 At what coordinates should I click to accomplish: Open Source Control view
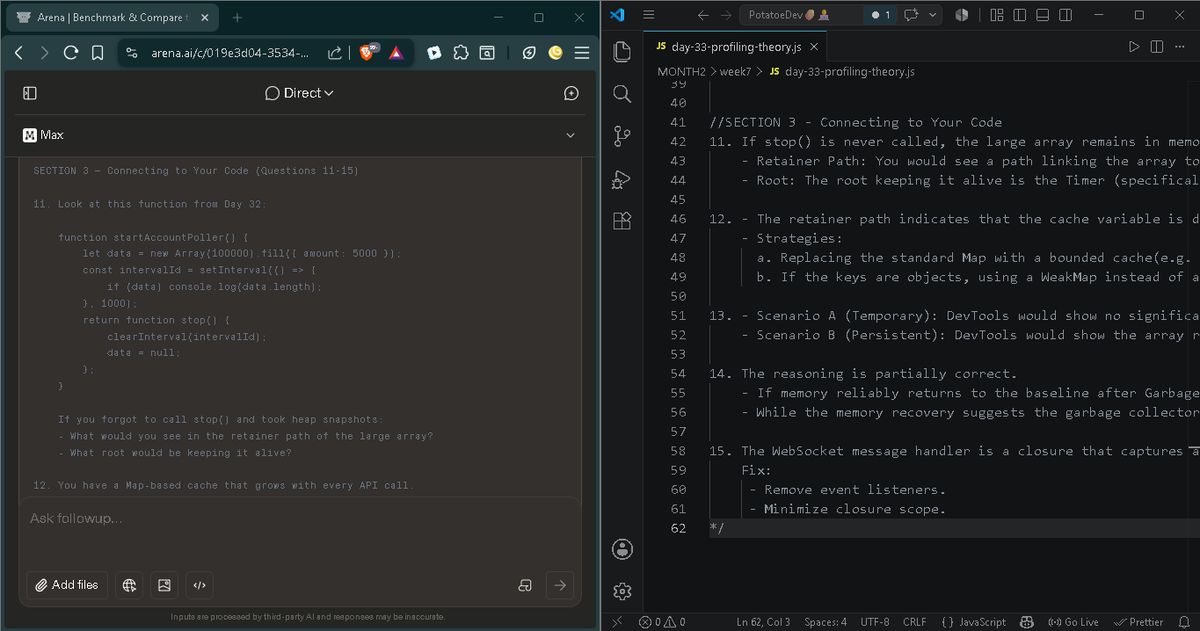click(x=621, y=136)
